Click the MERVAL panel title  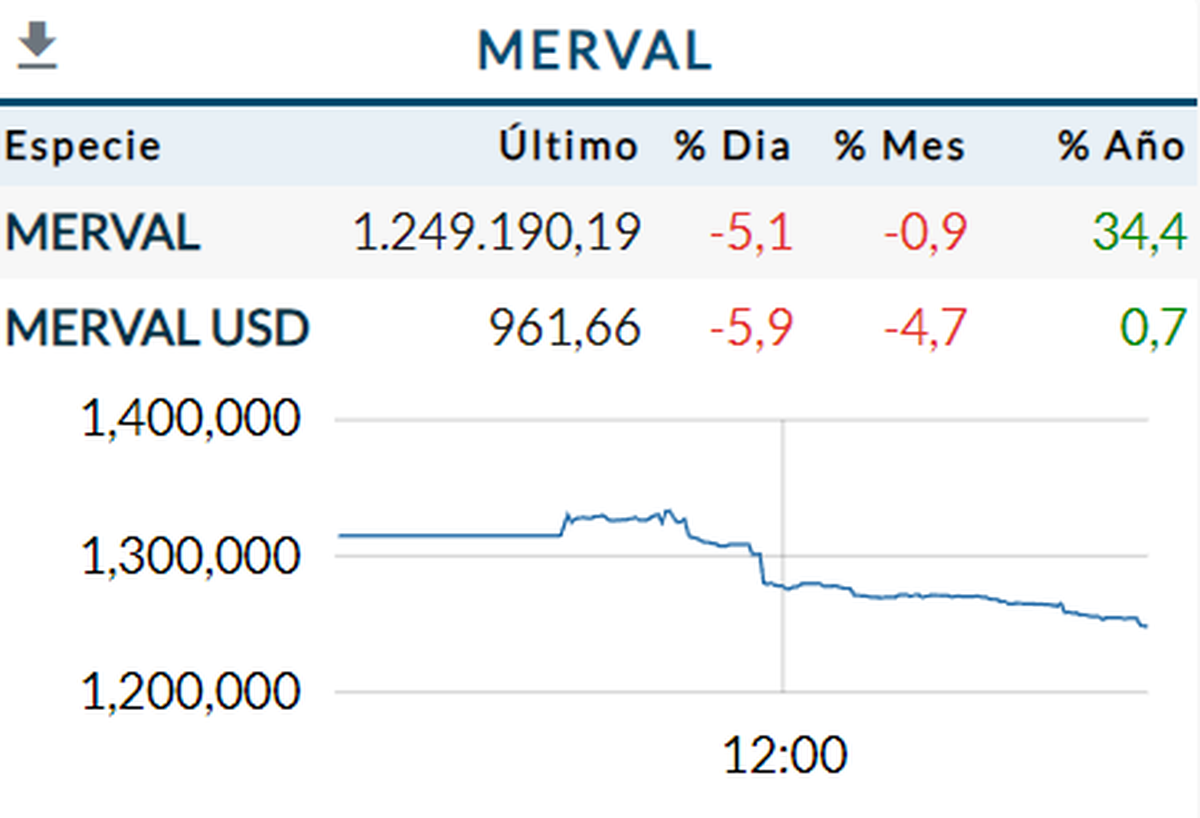pos(595,51)
